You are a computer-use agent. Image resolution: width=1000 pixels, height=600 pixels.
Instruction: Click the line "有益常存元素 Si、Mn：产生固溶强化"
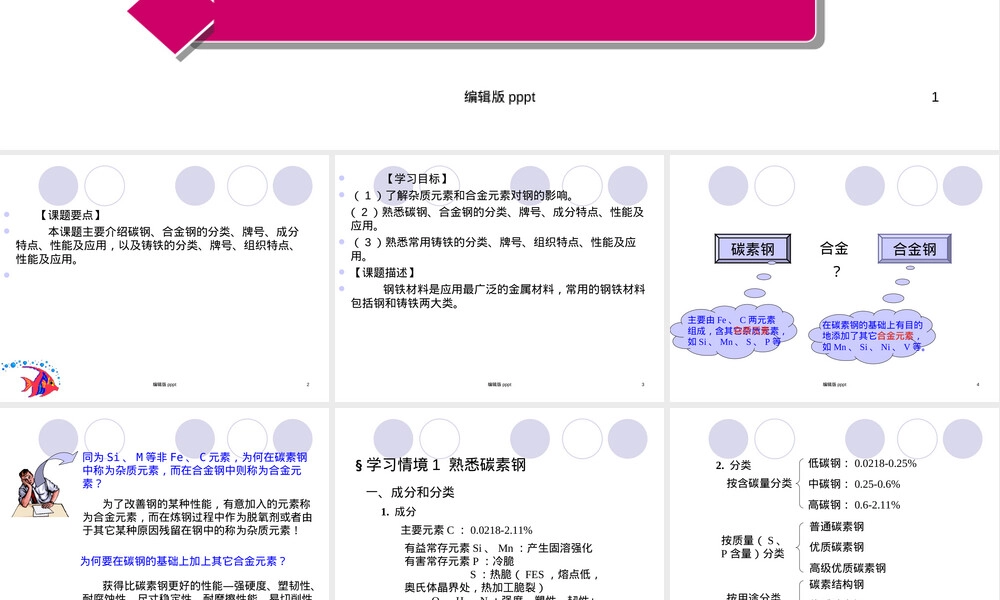[498, 548]
